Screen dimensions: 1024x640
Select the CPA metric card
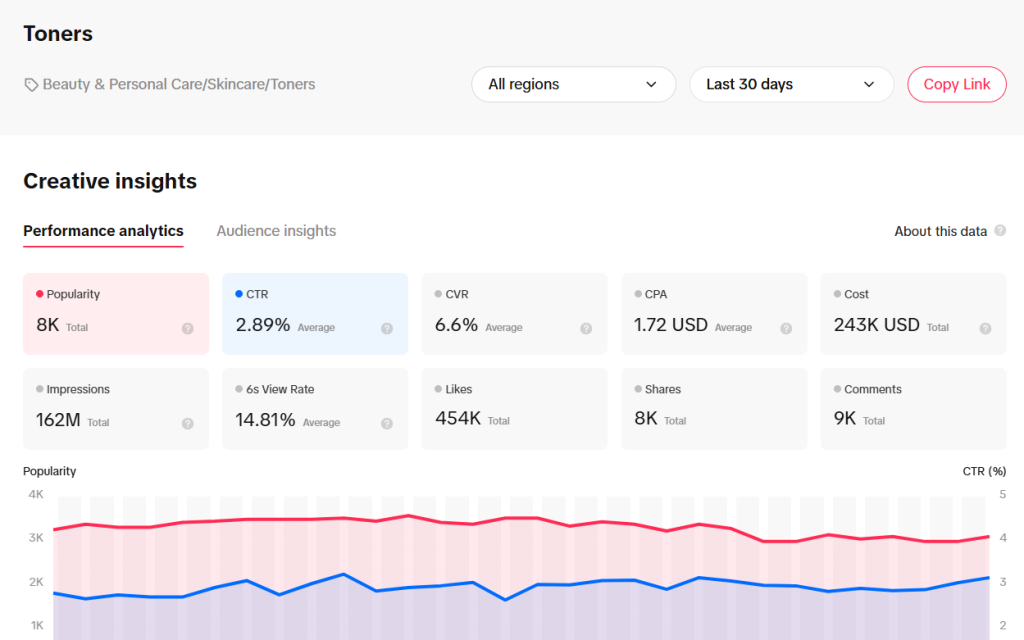[x=714, y=313]
